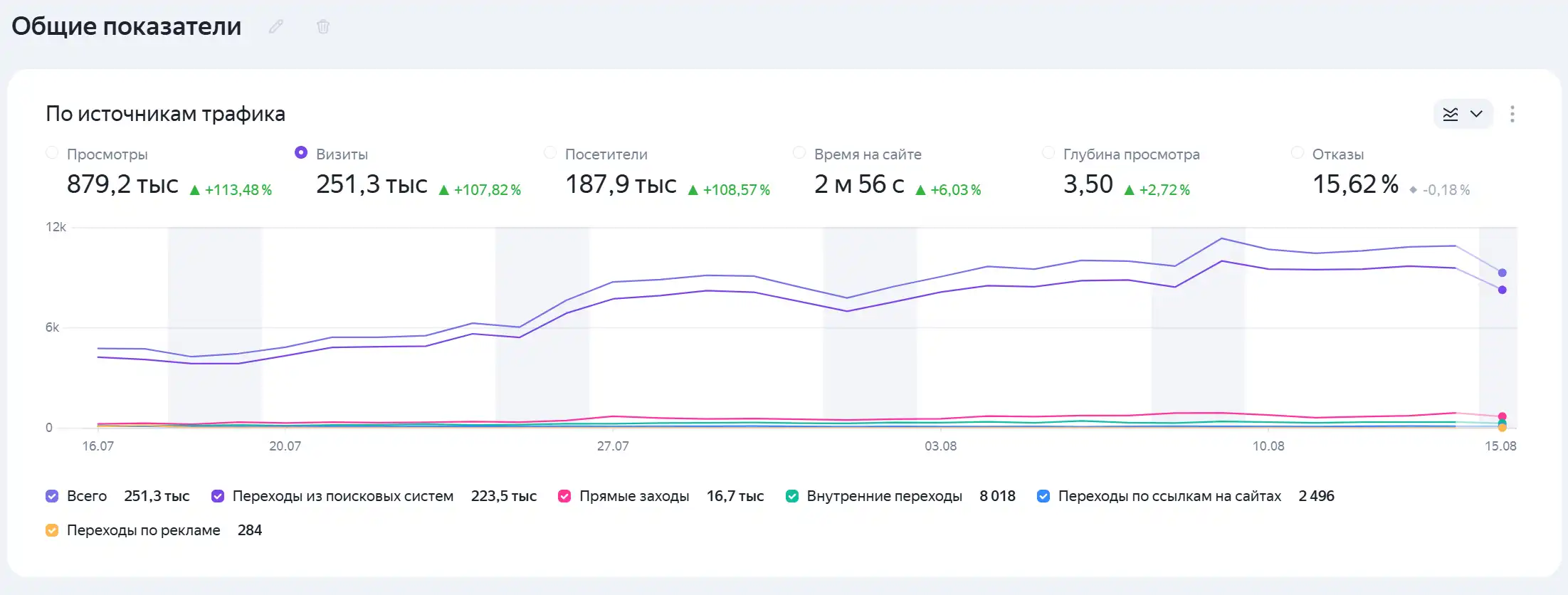Image resolution: width=1568 pixels, height=595 pixels.
Task: Toggle the Переходы по рекламе checkbox
Action: click(x=52, y=530)
